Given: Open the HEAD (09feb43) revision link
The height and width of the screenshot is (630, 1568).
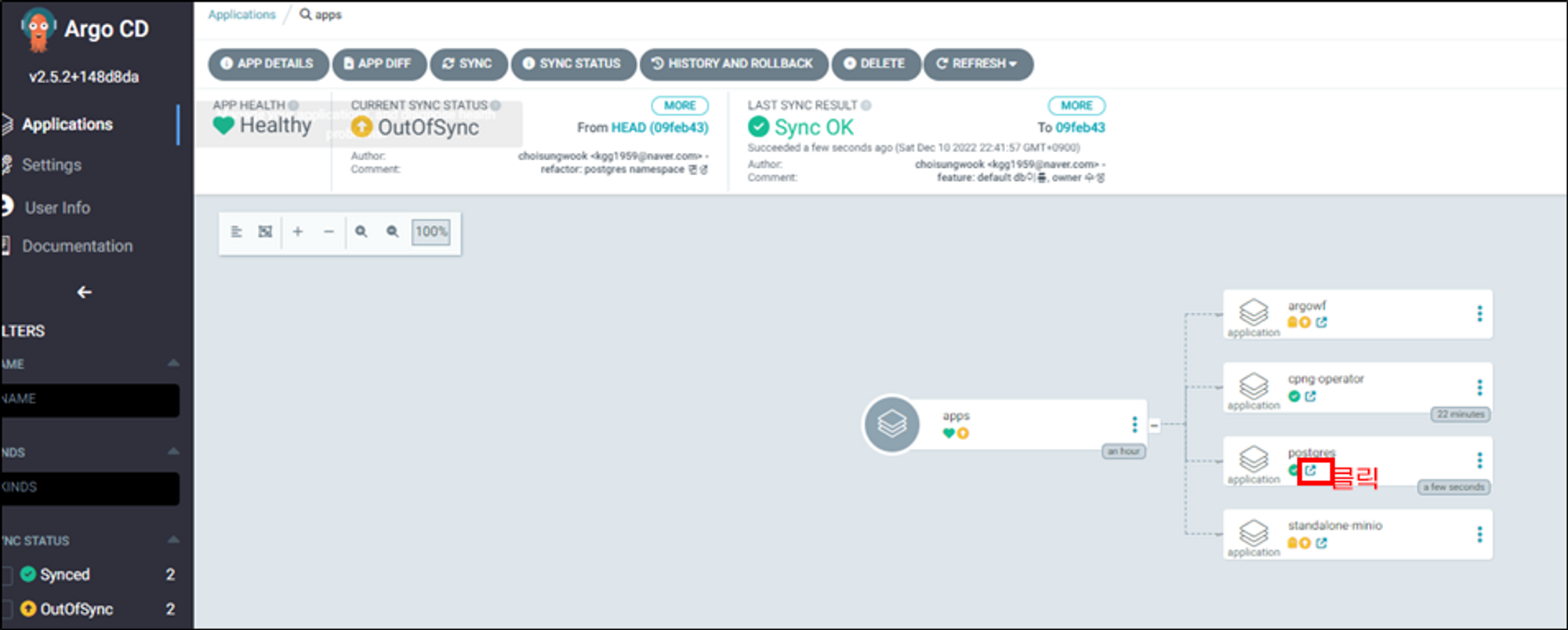Looking at the screenshot, I should coord(659,127).
